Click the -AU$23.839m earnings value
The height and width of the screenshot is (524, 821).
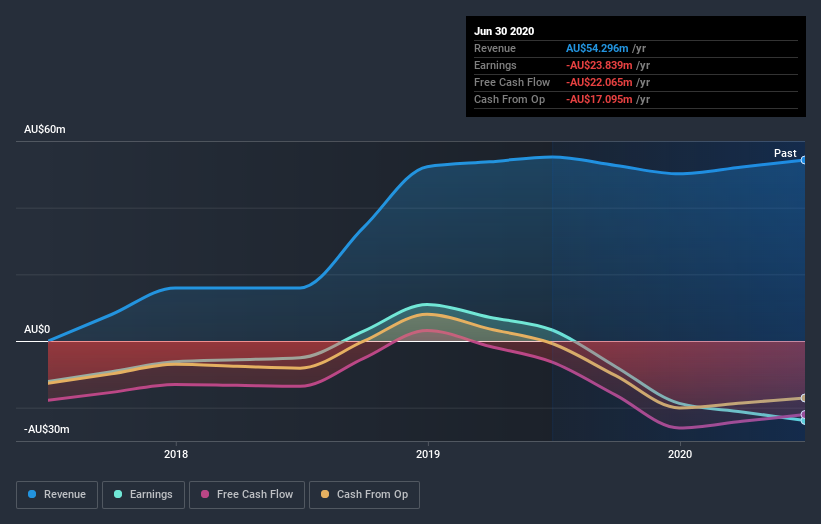pos(599,65)
